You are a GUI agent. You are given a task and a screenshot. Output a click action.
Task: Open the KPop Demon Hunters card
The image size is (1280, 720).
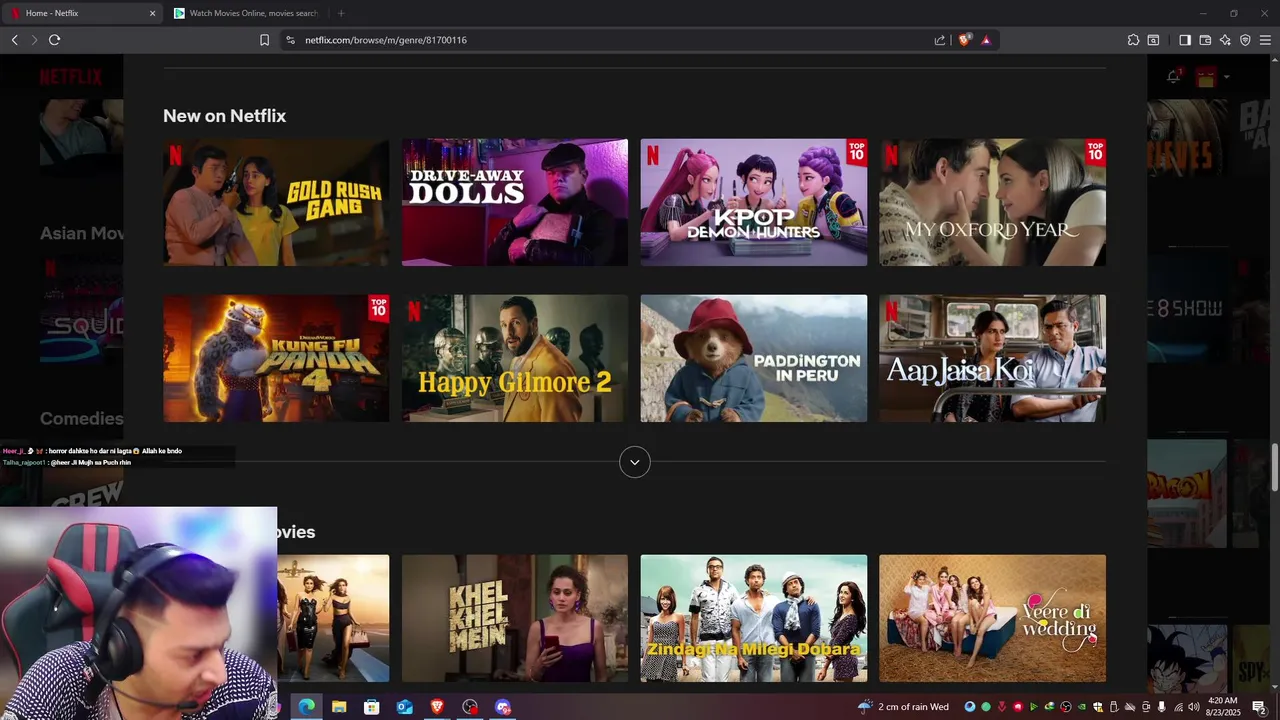(754, 202)
